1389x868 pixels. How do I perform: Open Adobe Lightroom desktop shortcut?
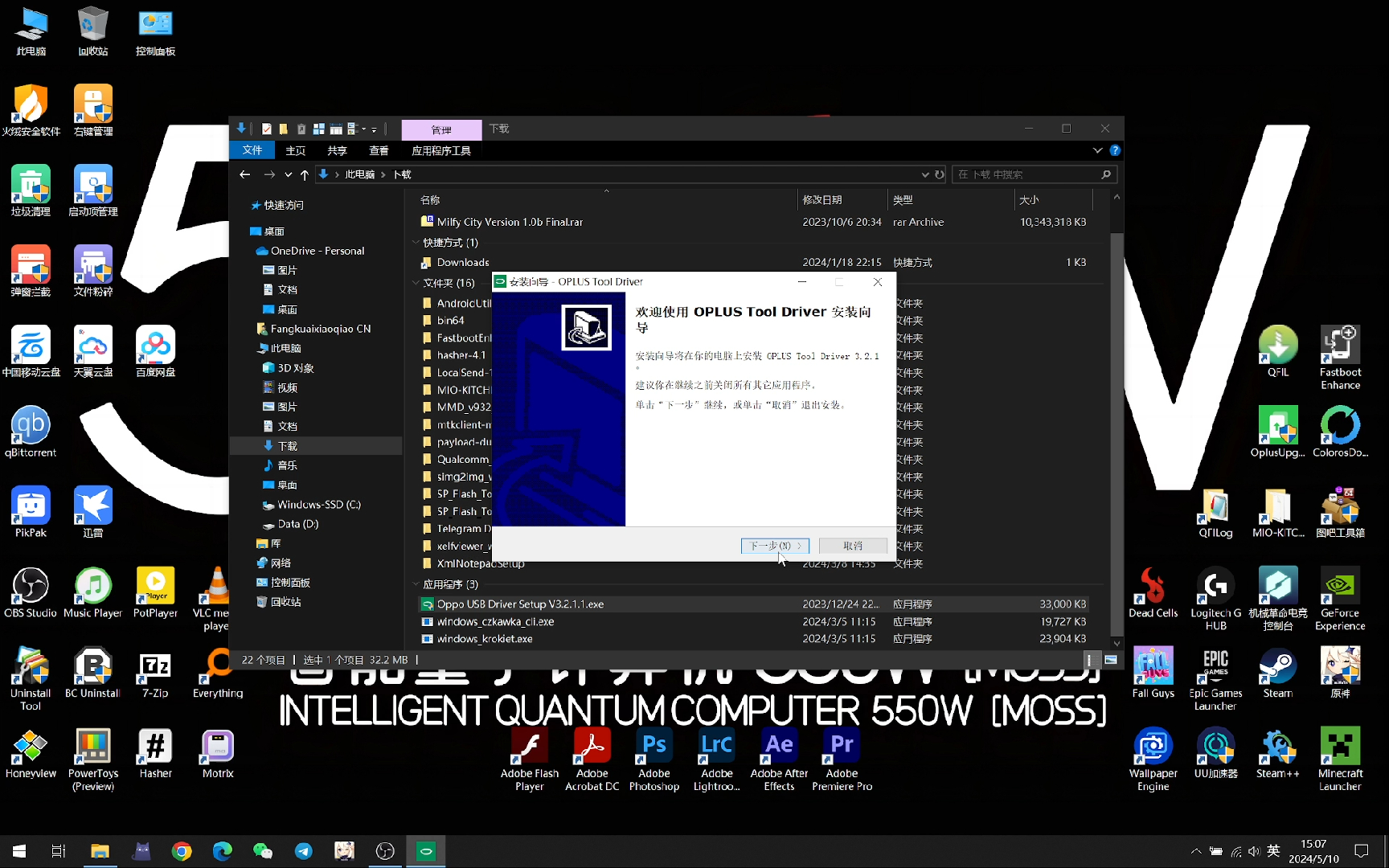[x=717, y=759]
